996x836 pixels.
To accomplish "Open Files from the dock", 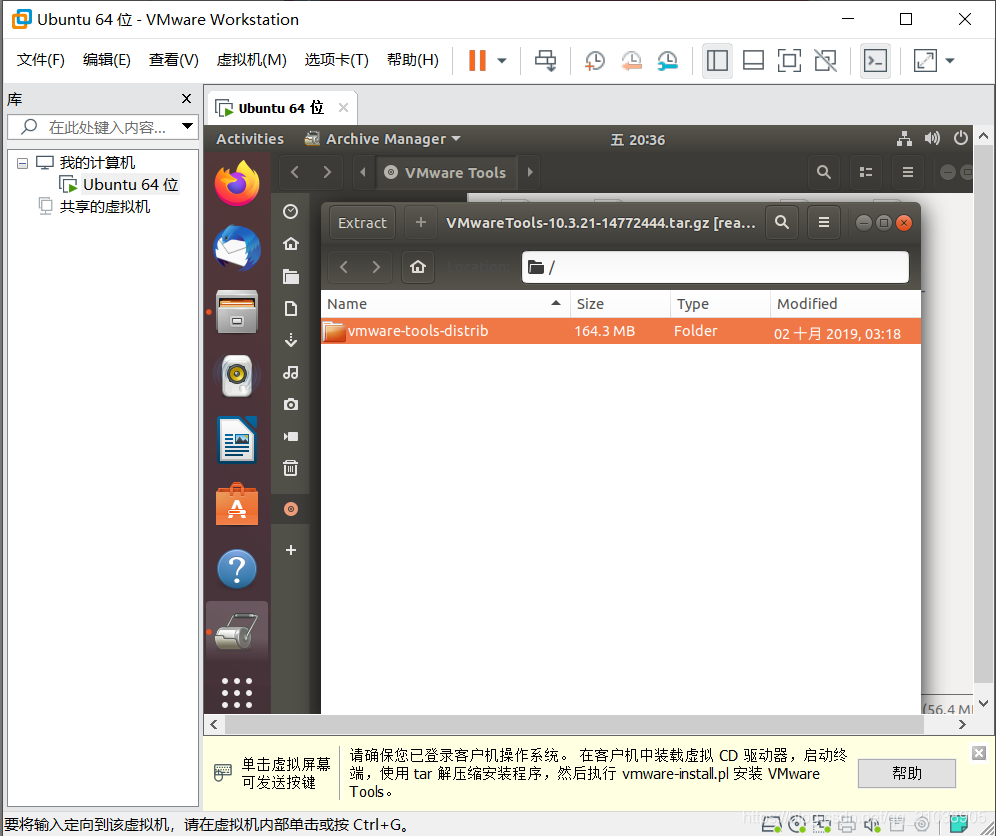I will pos(237,312).
